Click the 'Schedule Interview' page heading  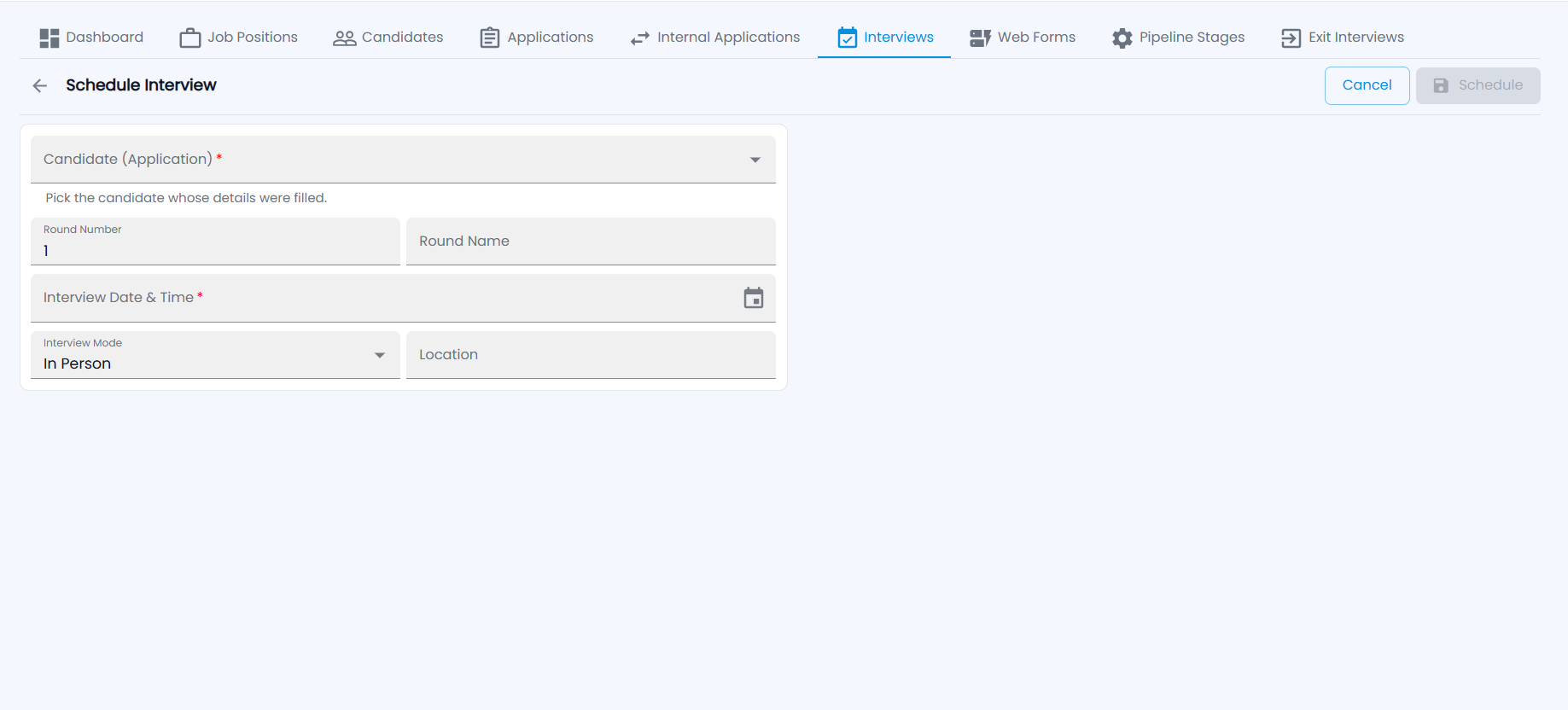[x=141, y=85]
